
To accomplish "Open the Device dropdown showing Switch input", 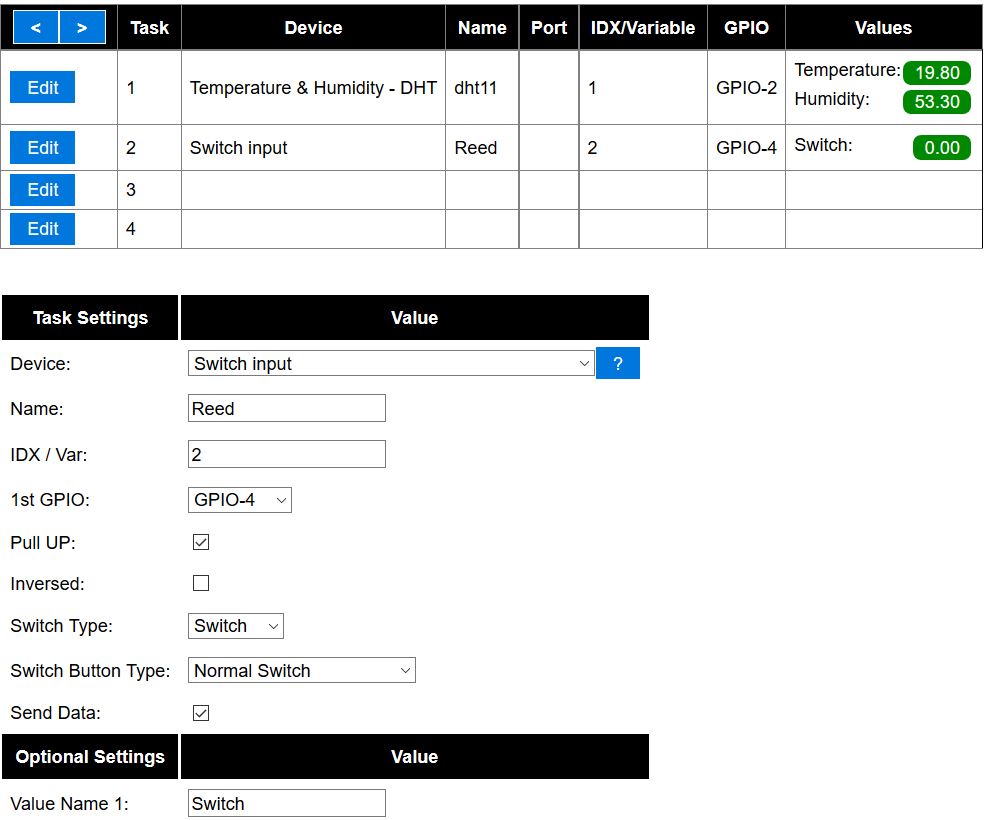I will (x=391, y=364).
